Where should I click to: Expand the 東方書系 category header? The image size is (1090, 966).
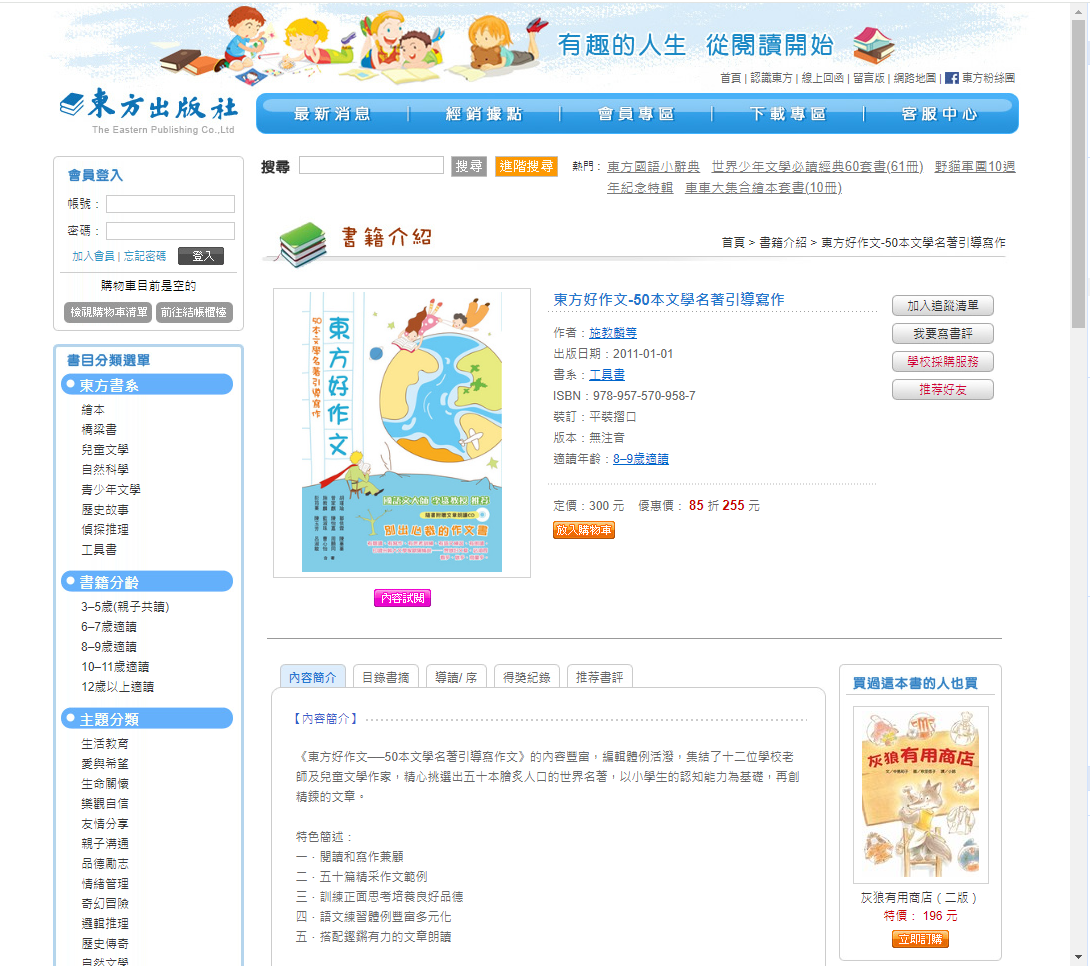coord(147,385)
